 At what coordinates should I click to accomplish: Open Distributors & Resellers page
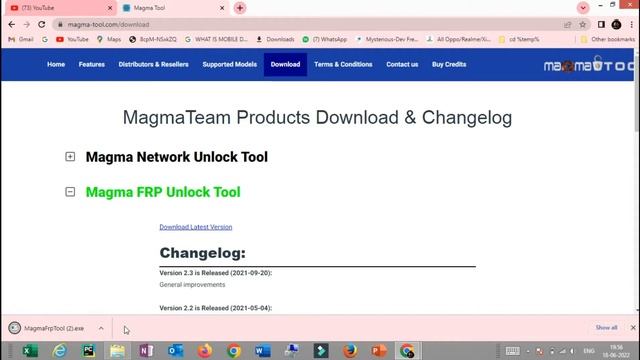pyautogui.click(x=153, y=64)
